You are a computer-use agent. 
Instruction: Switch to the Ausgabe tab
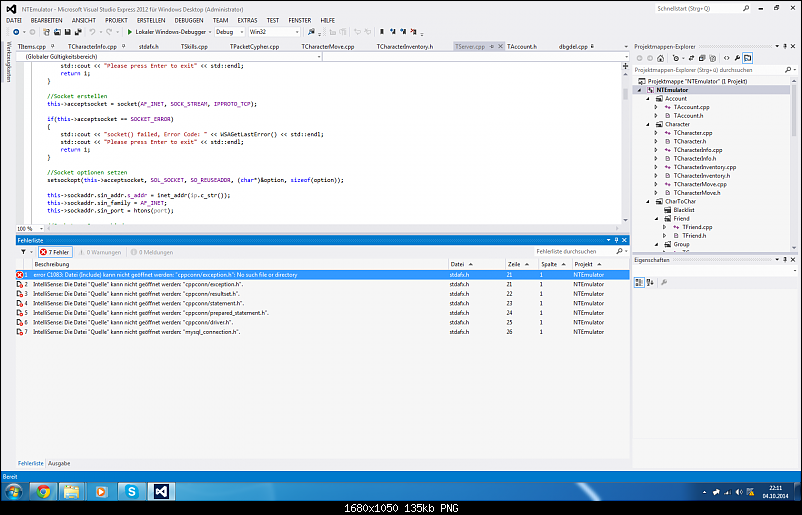click(x=59, y=464)
